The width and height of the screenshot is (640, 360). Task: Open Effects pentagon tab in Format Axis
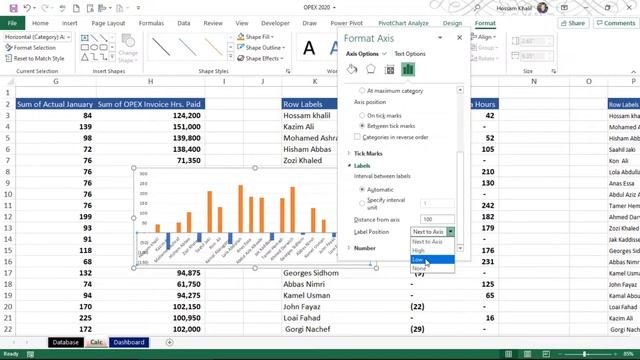point(371,69)
